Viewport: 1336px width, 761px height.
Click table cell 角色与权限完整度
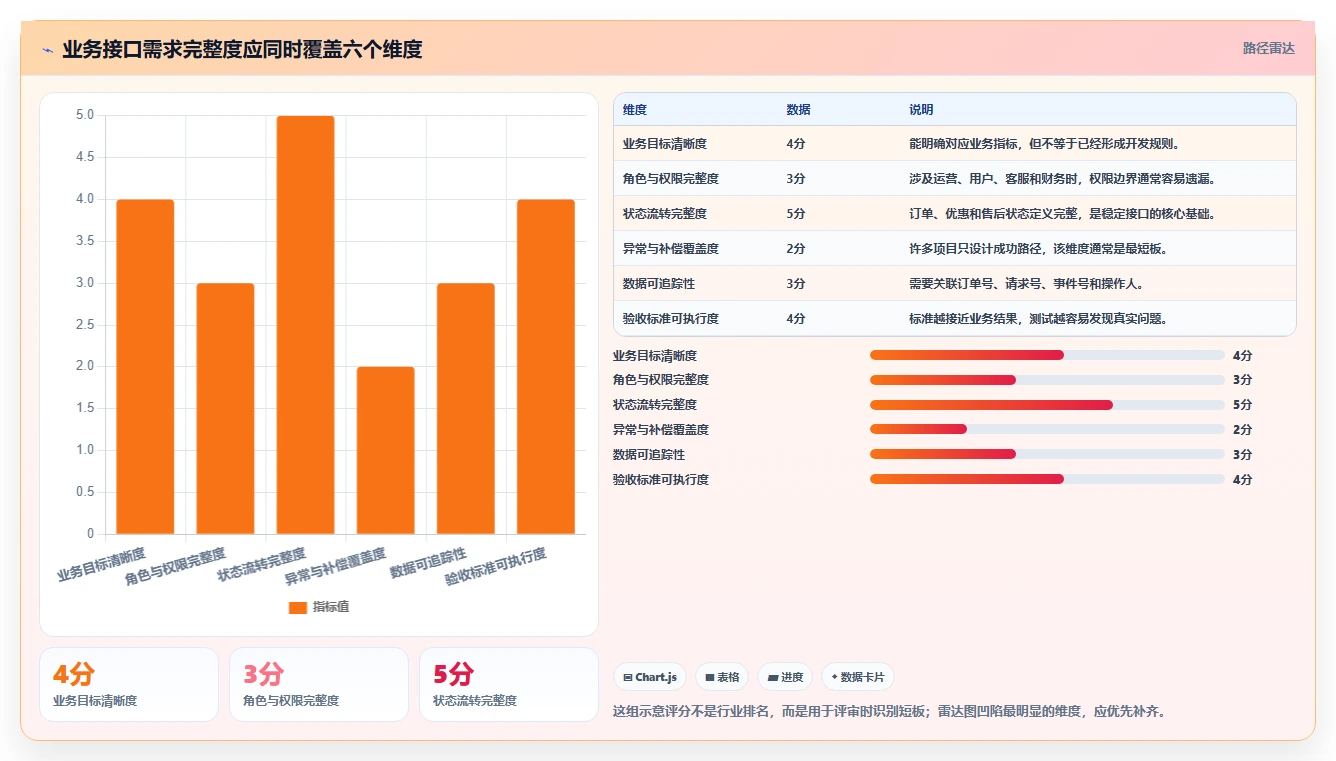(670, 179)
